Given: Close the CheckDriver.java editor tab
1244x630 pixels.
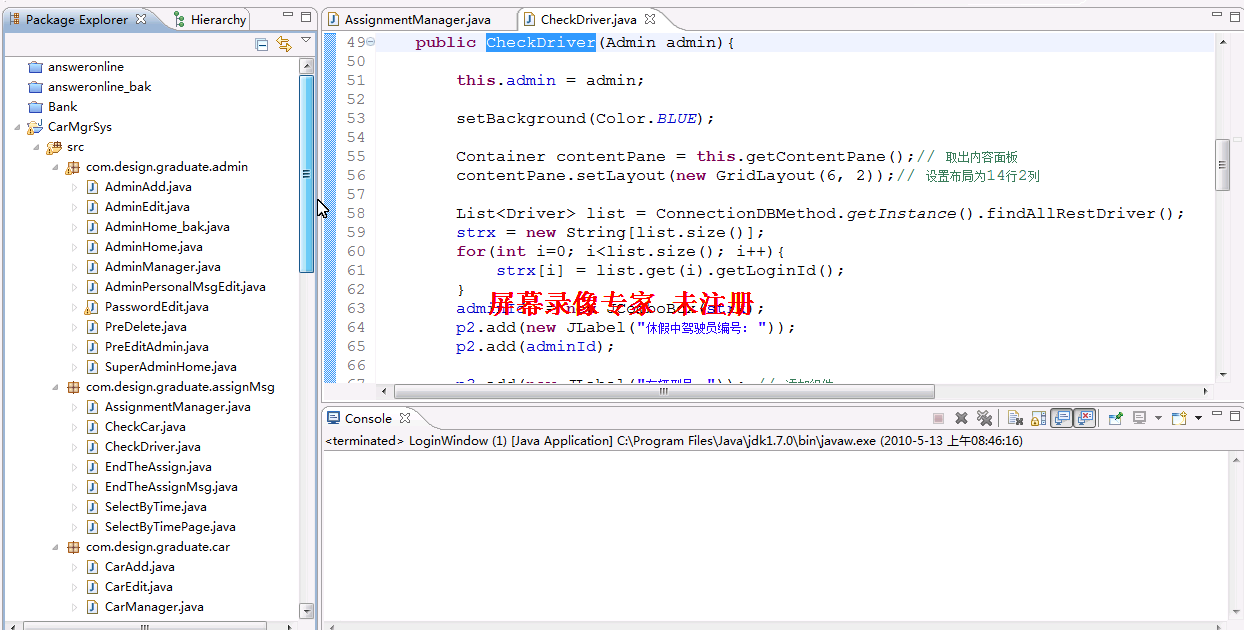Looking at the screenshot, I should point(650,19).
